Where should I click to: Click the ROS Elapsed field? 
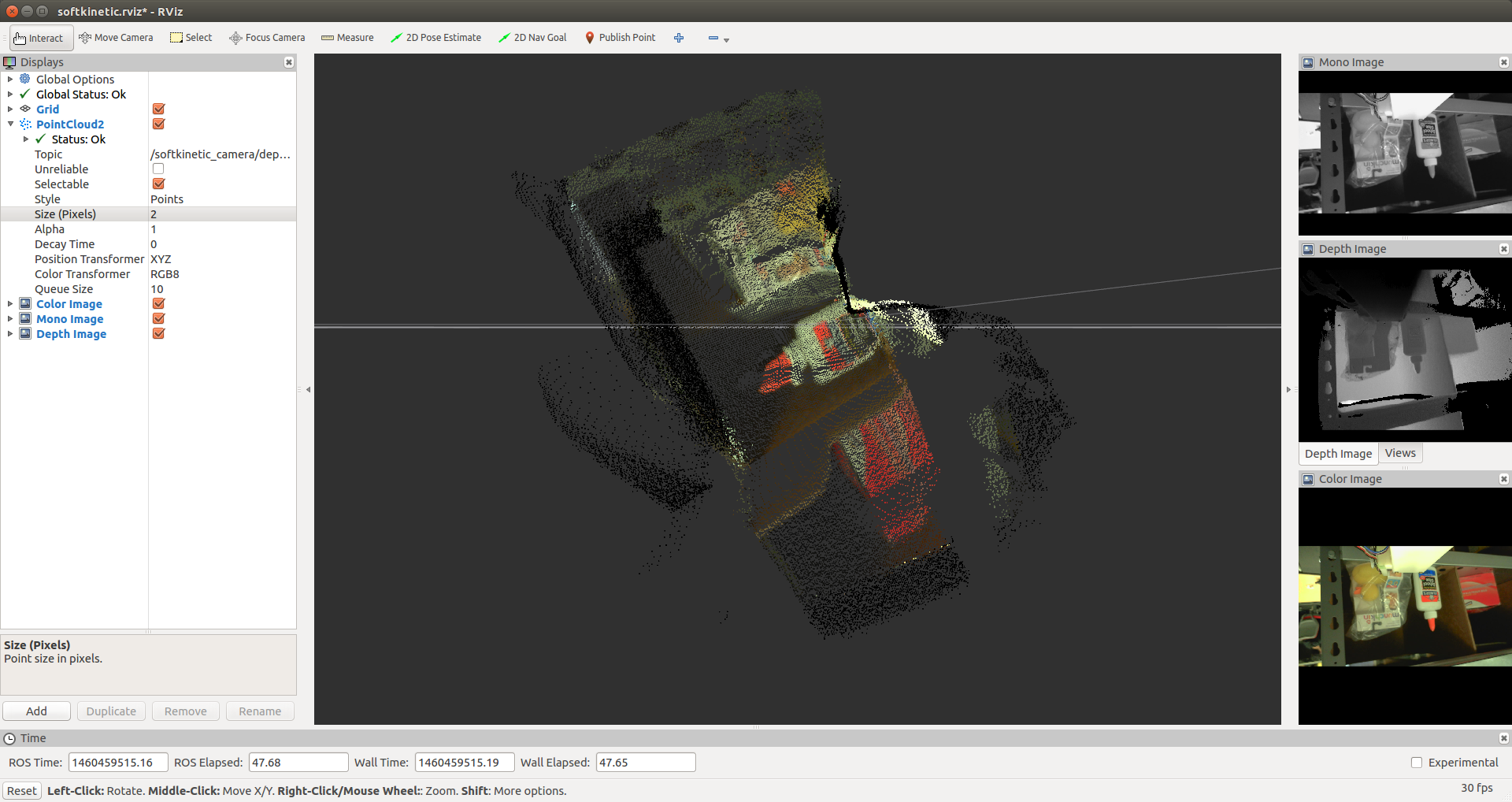(x=298, y=763)
